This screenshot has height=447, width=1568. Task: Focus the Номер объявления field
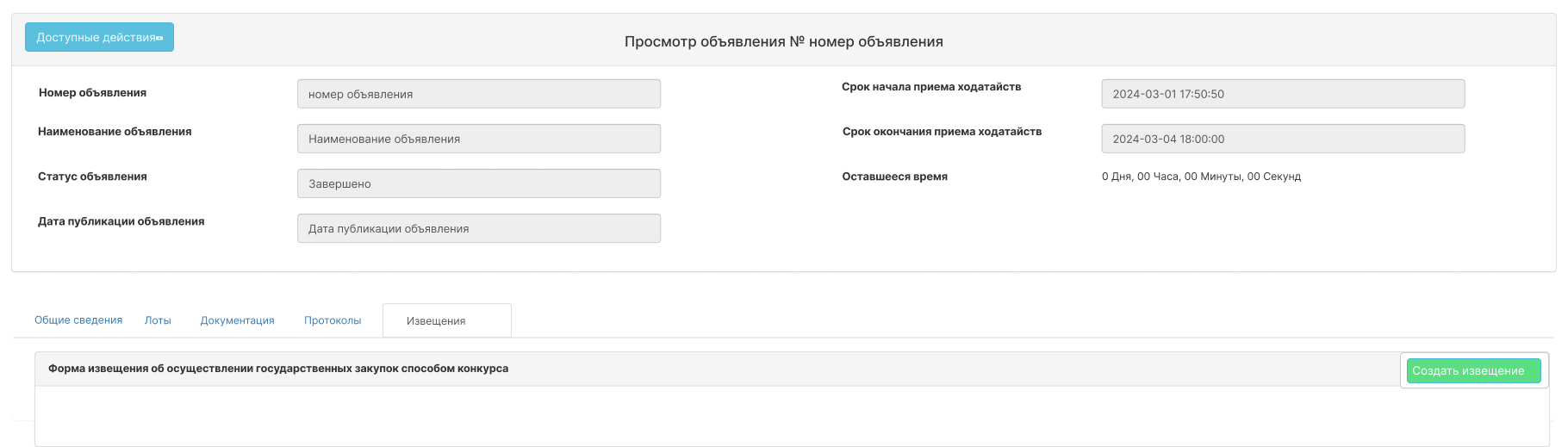coord(479,94)
